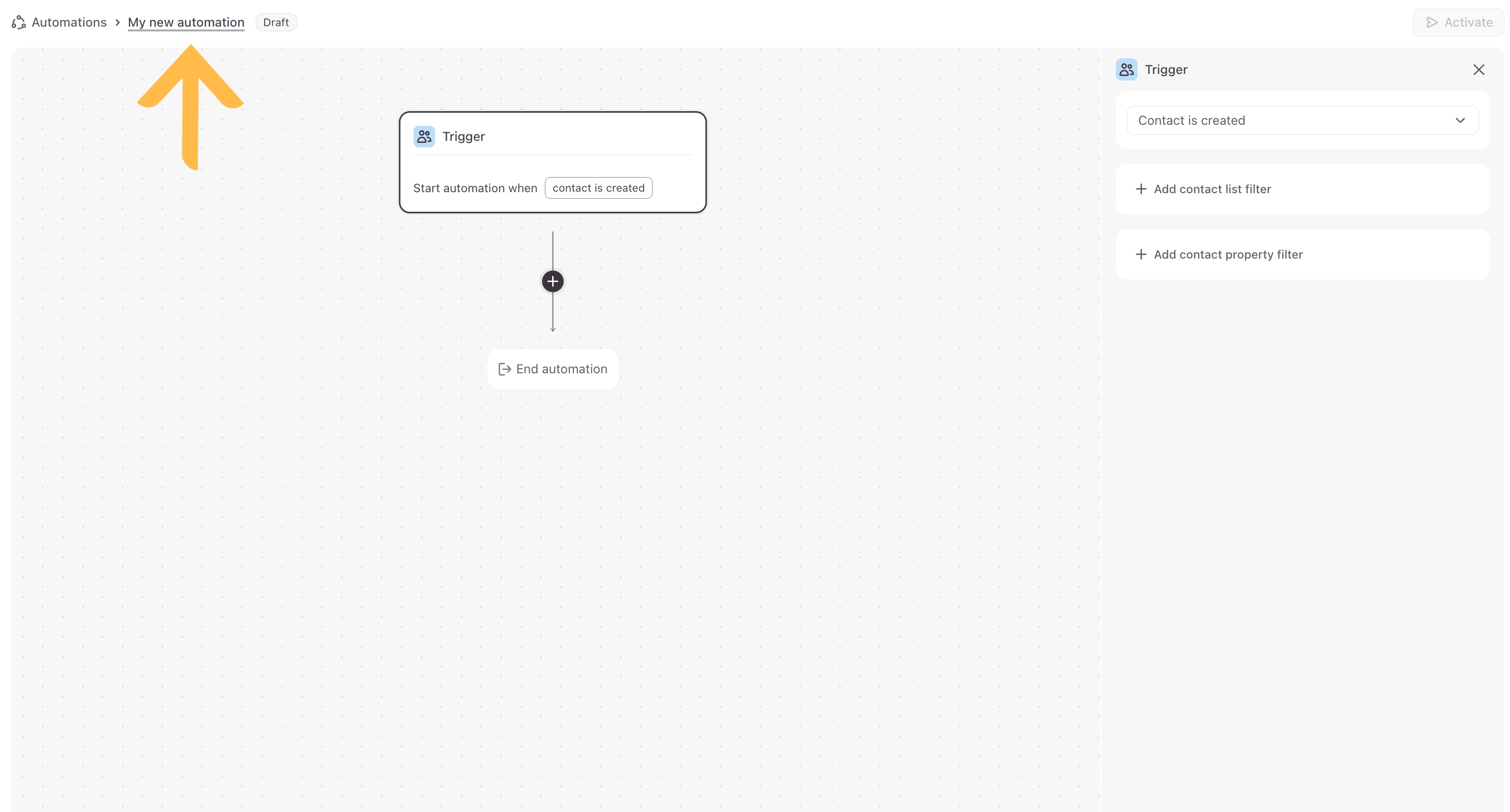
Task: Open the Automations breadcrumb link
Action: (x=69, y=22)
